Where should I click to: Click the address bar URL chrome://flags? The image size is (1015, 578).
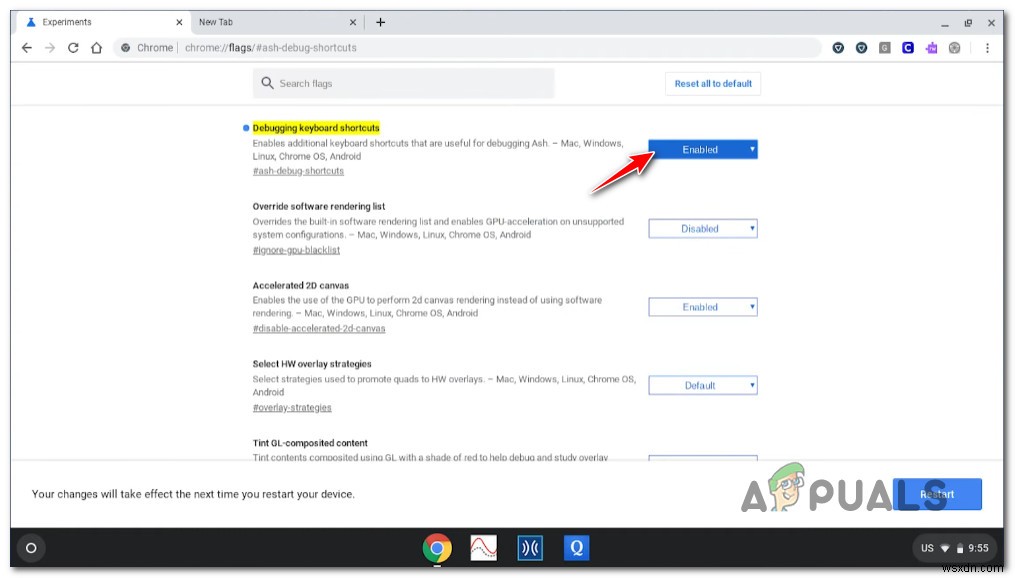(271, 48)
